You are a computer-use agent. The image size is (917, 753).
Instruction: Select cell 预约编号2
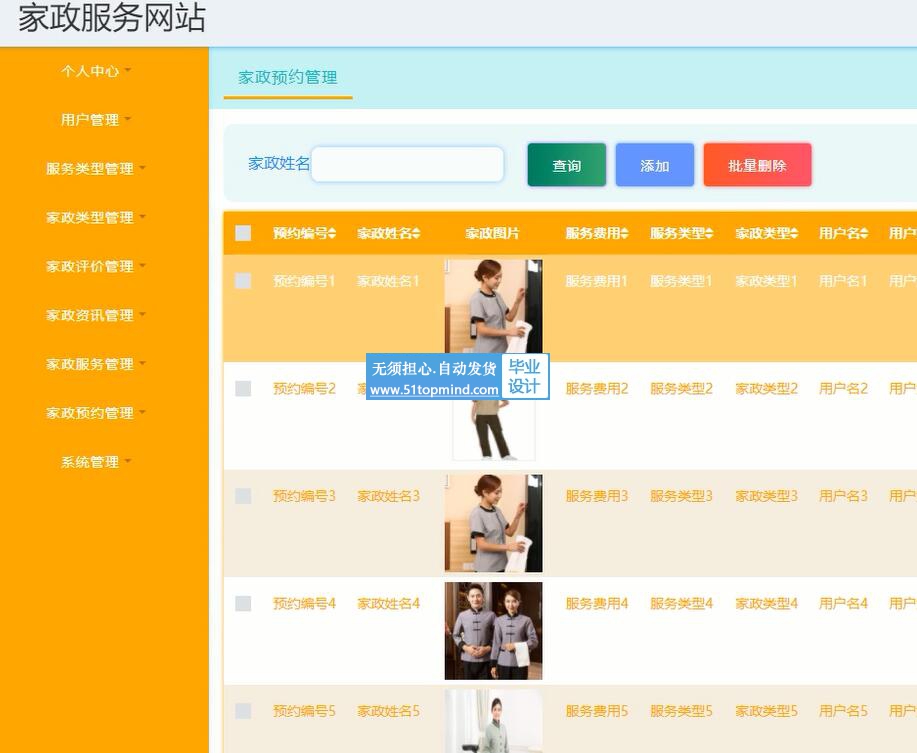304,389
